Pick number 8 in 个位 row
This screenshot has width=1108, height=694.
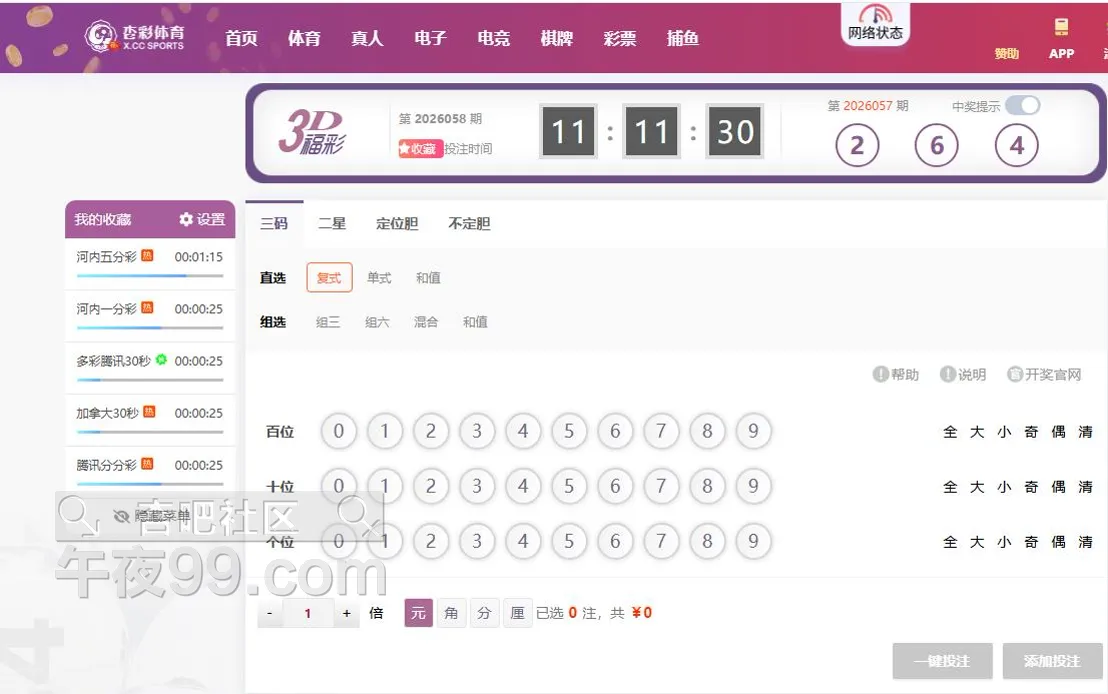707,541
